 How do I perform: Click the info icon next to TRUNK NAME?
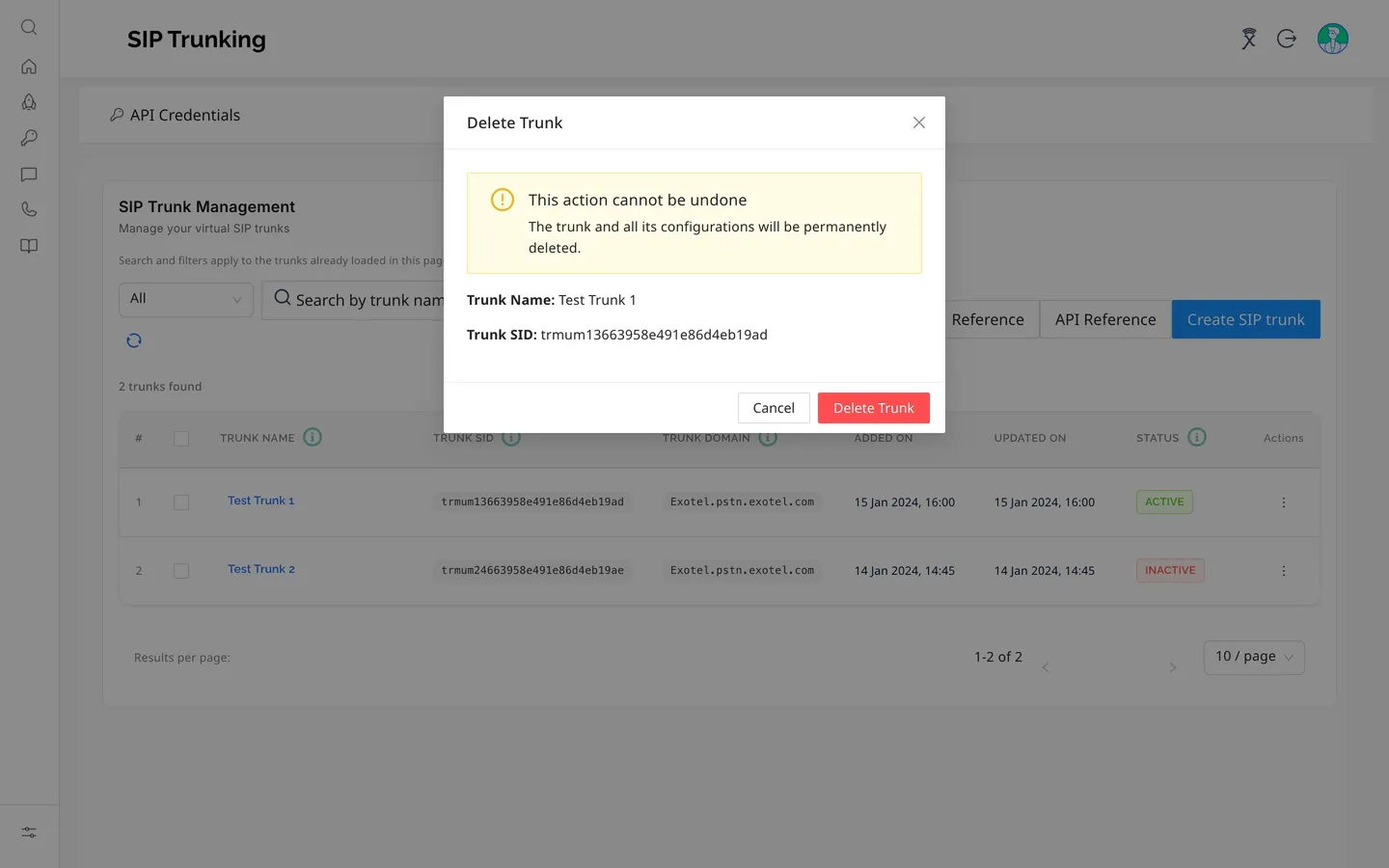click(313, 437)
